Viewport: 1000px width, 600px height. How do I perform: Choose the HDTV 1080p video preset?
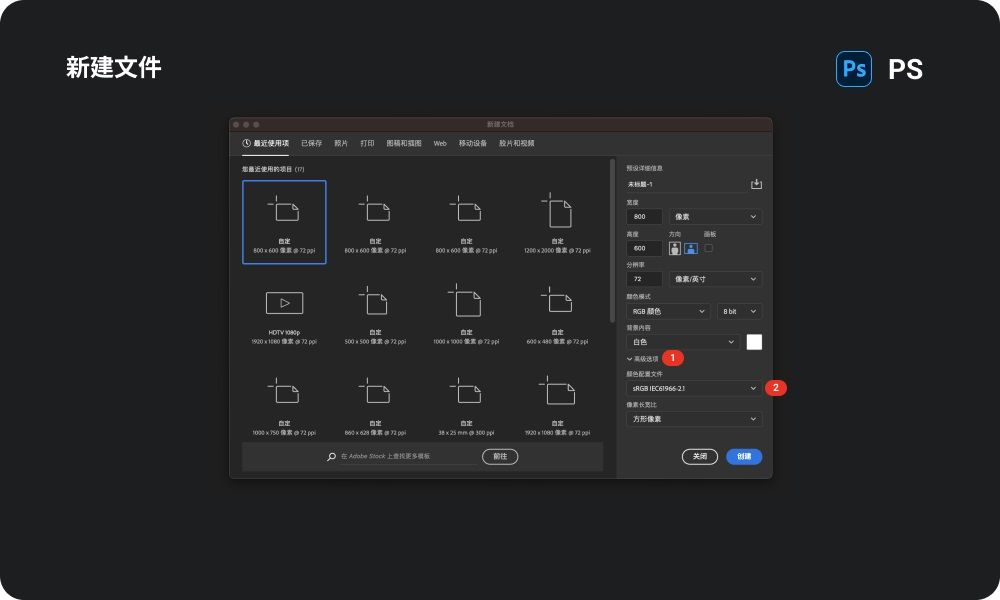click(x=284, y=312)
